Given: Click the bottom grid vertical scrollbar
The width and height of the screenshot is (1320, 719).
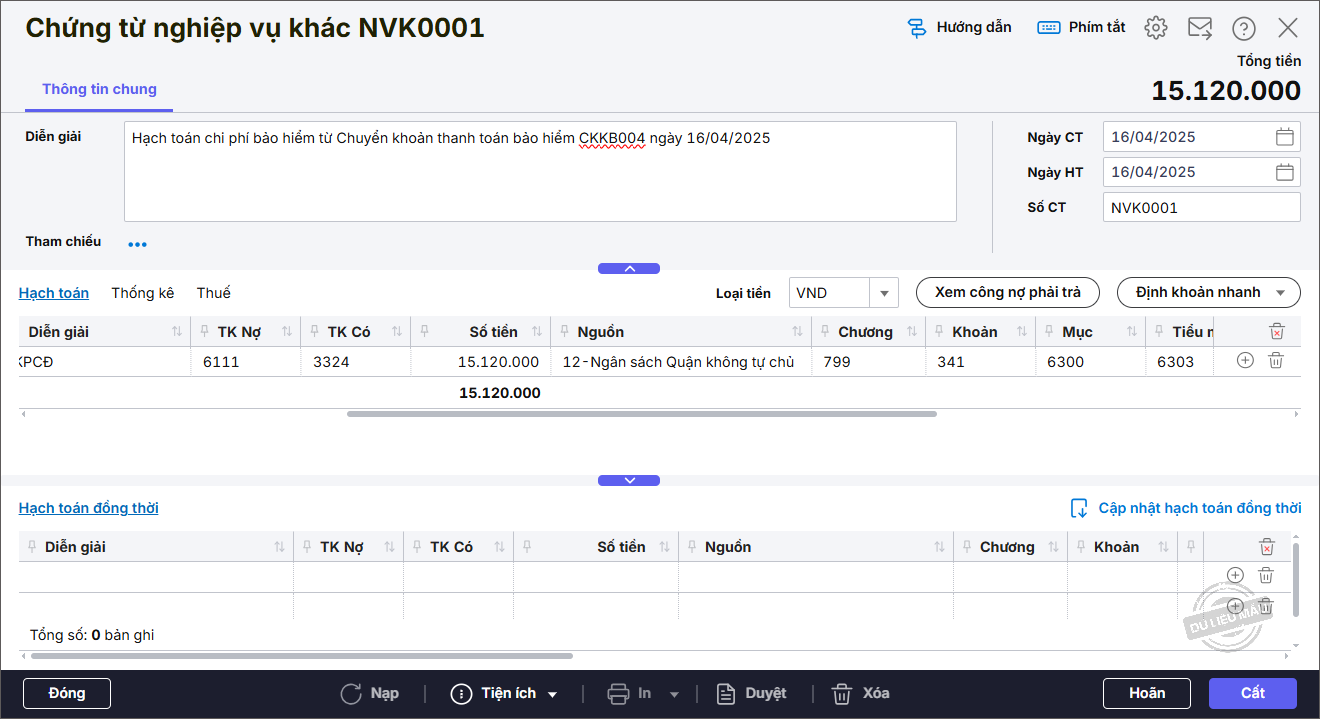Looking at the screenshot, I should pyautogui.click(x=1296, y=580).
